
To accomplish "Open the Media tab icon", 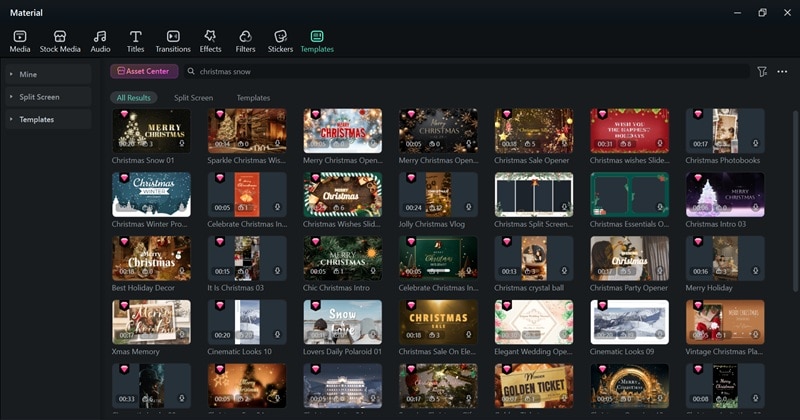I will (20, 36).
